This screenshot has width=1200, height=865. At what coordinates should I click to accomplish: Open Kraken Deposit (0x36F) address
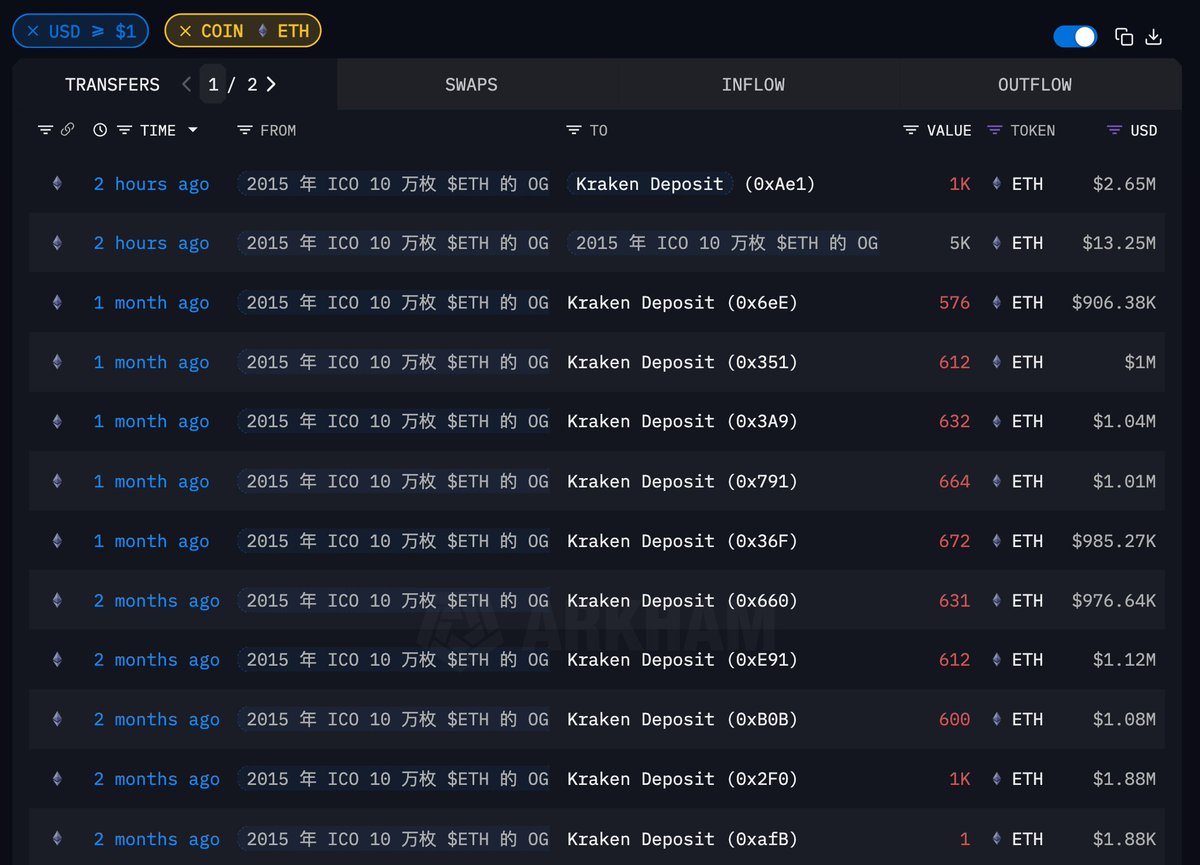click(x=682, y=541)
